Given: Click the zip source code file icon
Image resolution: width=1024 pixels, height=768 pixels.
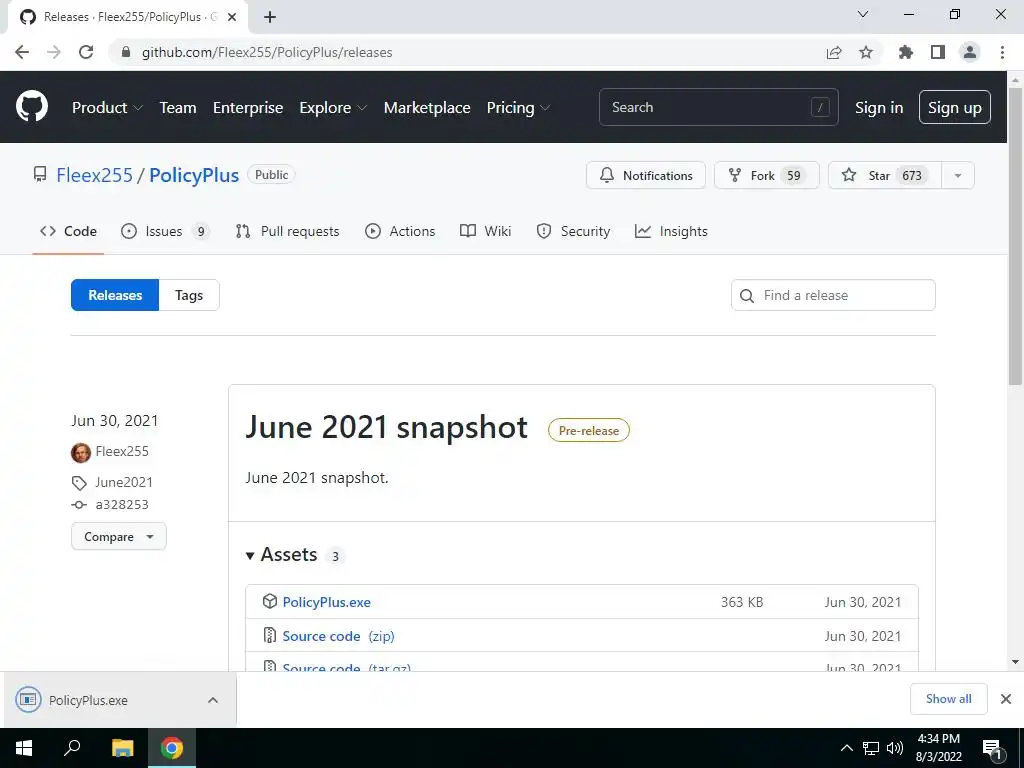Looking at the screenshot, I should (x=270, y=635).
